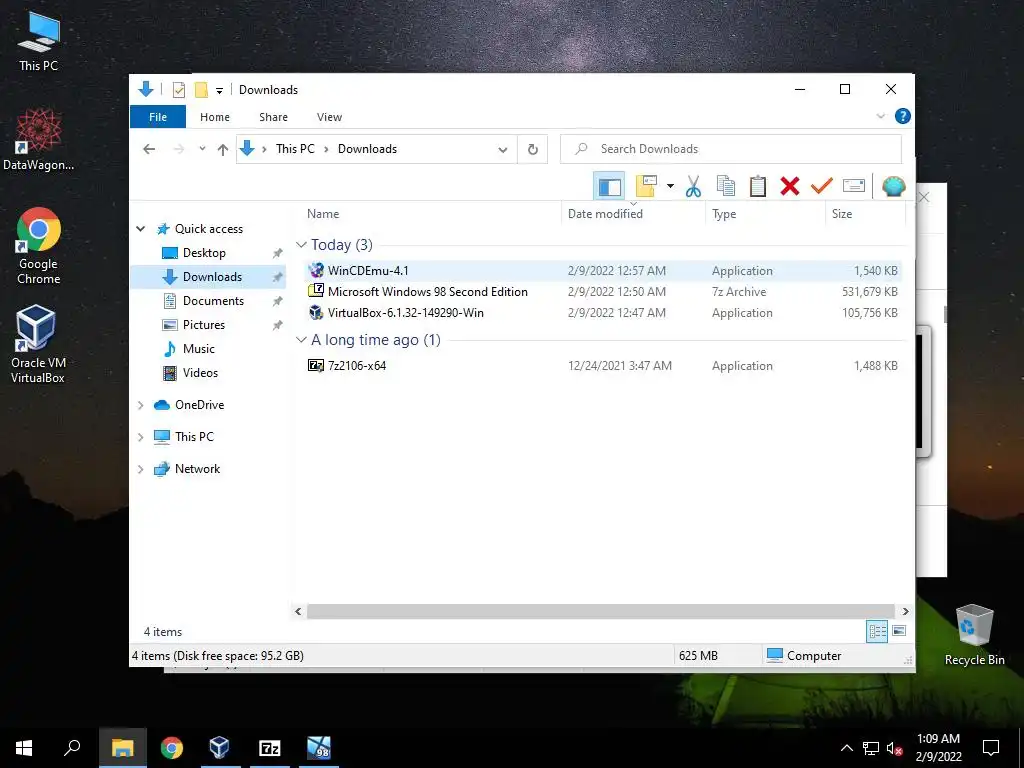Open the File menu tab
Screen dimensions: 1024x768
(x=158, y=117)
